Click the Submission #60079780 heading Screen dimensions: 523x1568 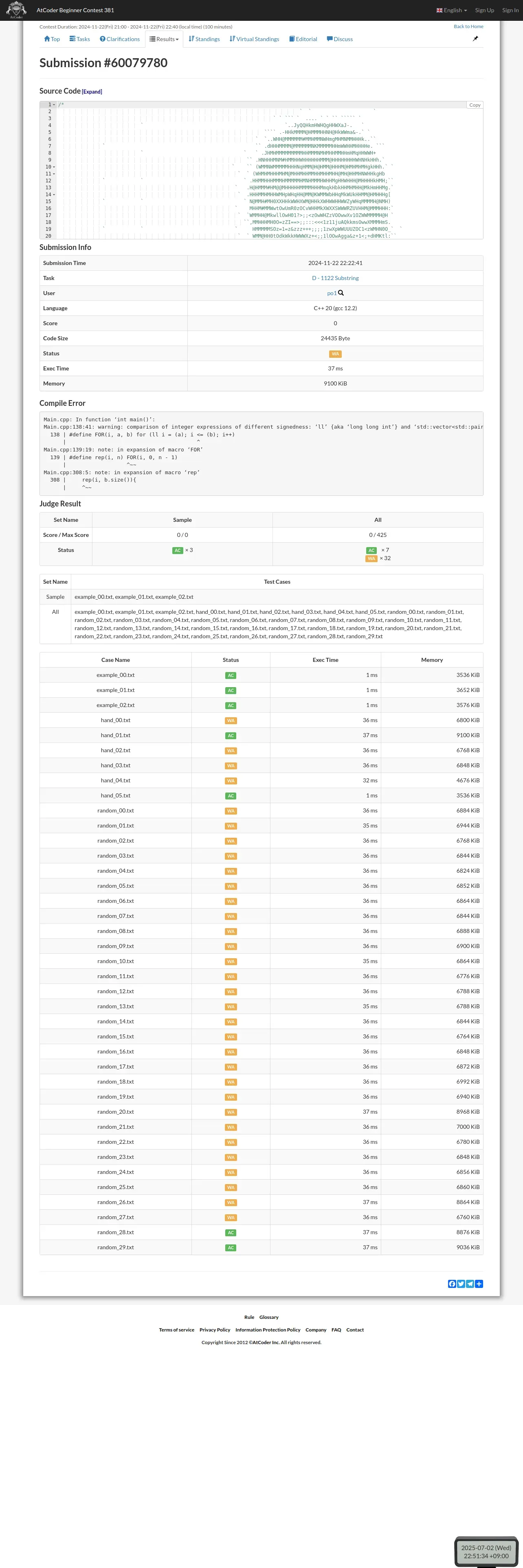(103, 63)
